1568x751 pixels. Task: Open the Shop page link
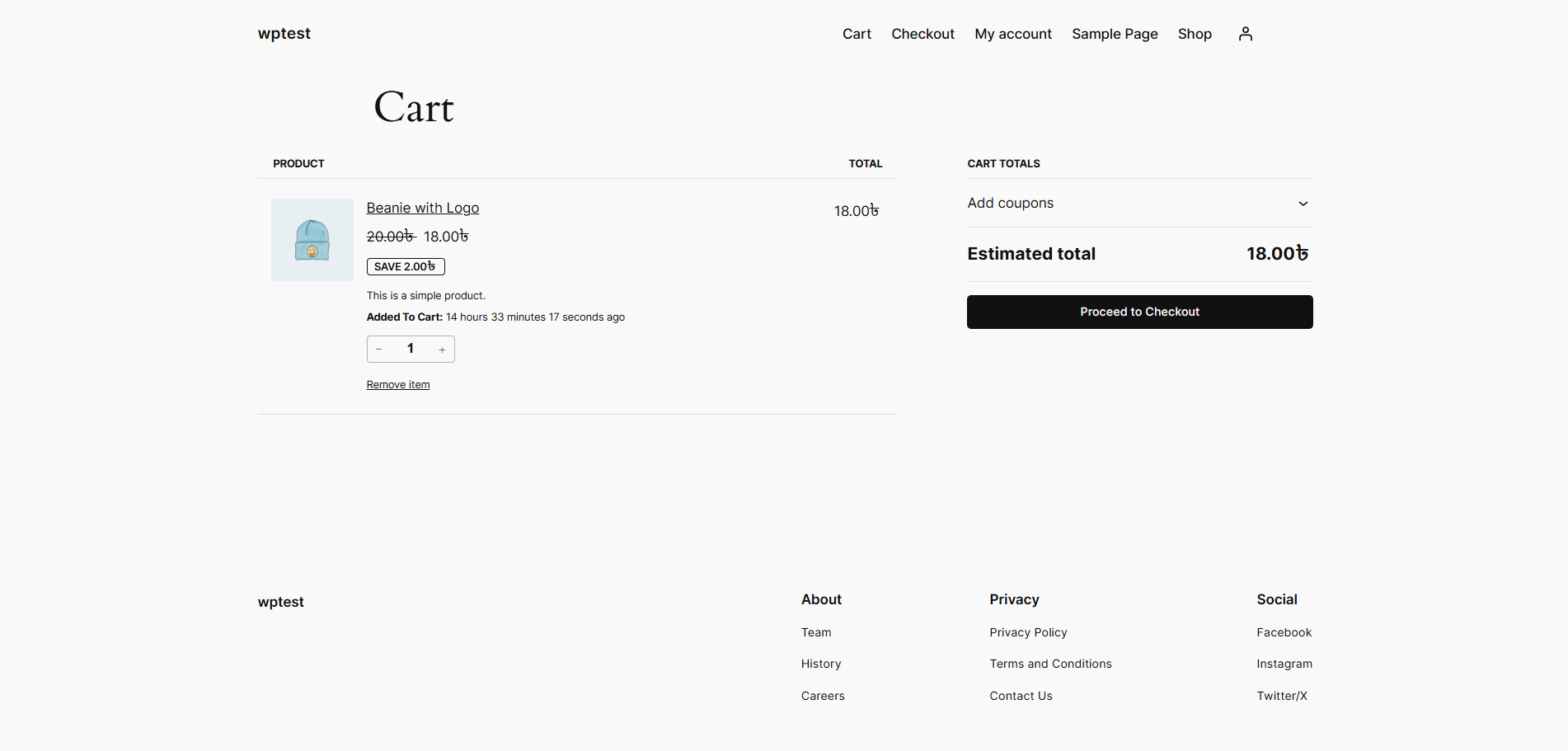[x=1195, y=34]
